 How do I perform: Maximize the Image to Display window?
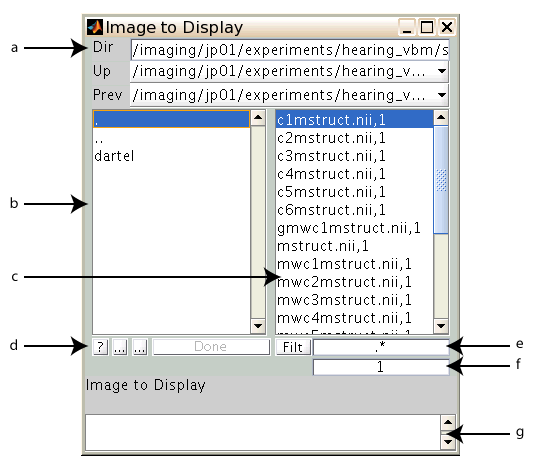pos(427,27)
